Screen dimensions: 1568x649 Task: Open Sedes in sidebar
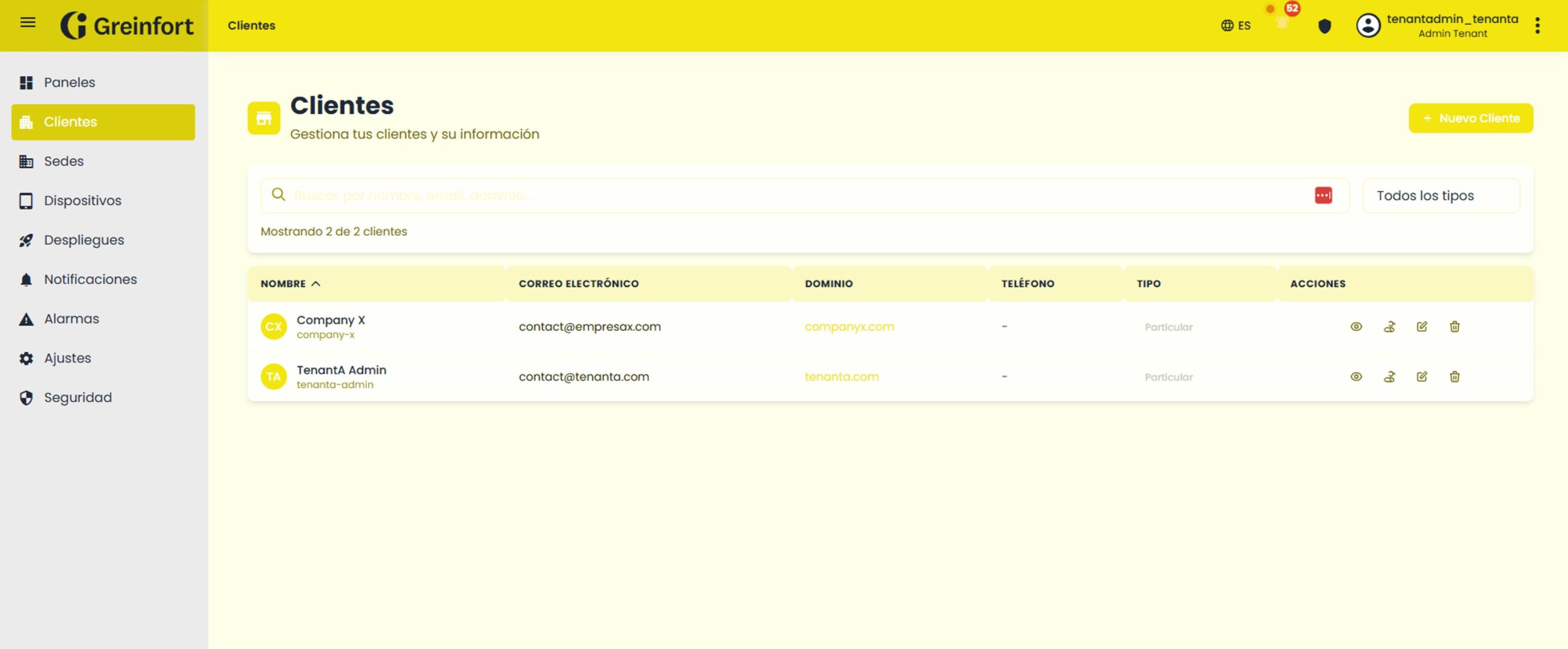103,161
